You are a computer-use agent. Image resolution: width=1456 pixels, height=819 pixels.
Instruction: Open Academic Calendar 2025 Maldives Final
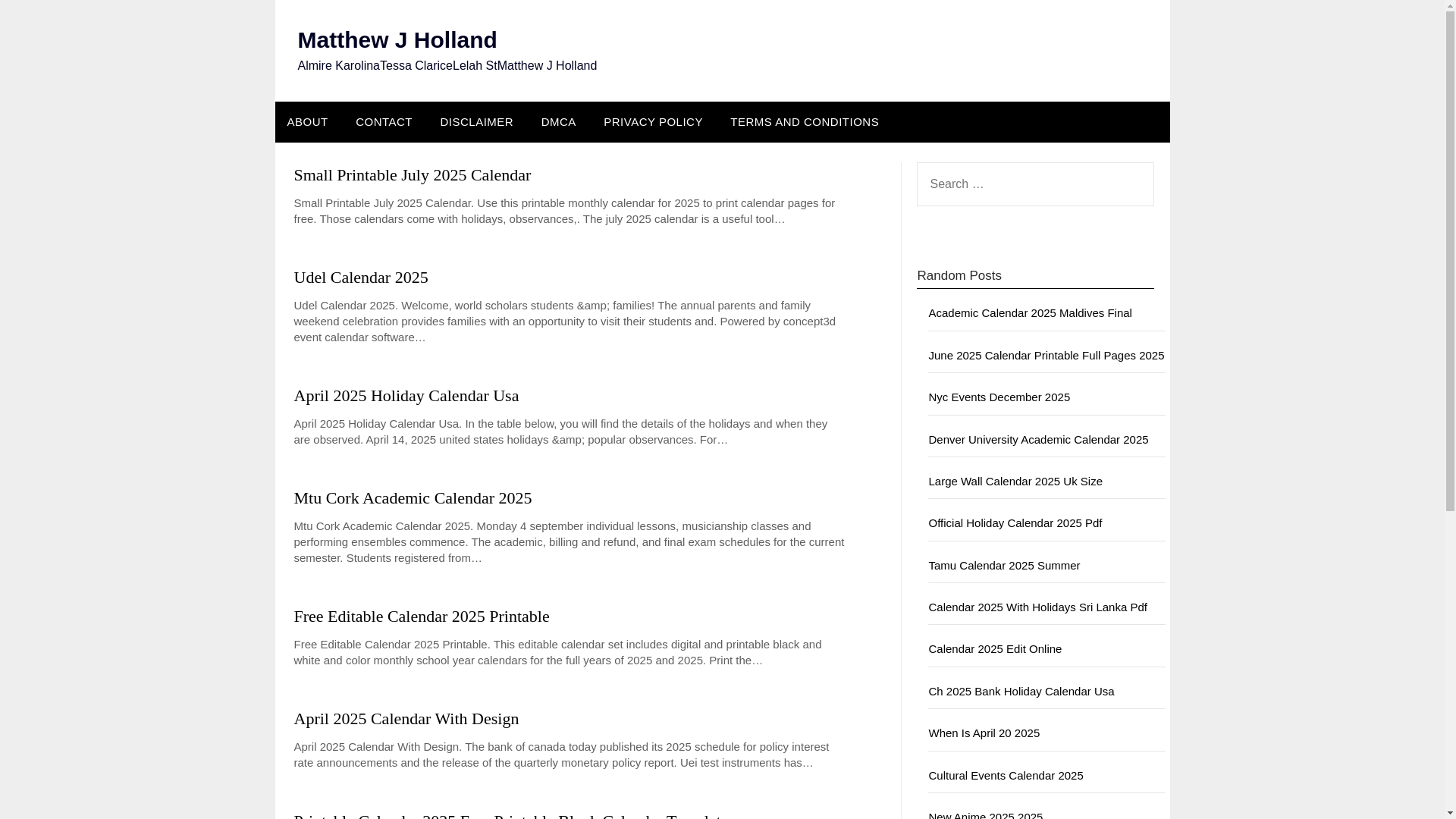1030,313
